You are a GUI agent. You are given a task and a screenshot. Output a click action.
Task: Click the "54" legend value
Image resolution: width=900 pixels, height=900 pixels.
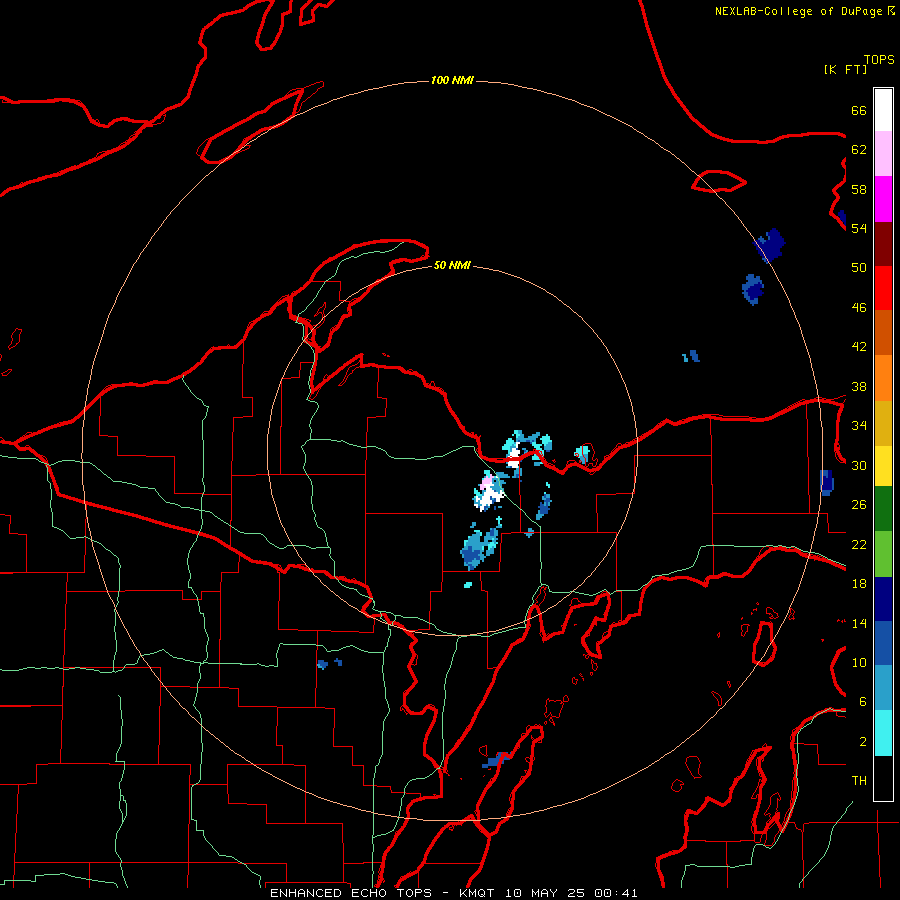[x=859, y=228]
